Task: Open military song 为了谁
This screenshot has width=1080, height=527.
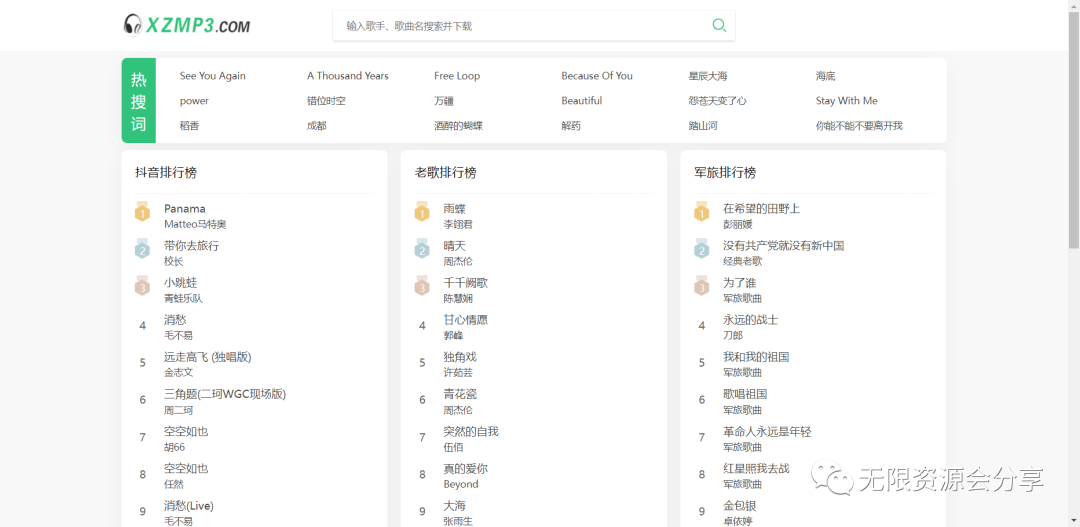Action: pyautogui.click(x=740, y=282)
